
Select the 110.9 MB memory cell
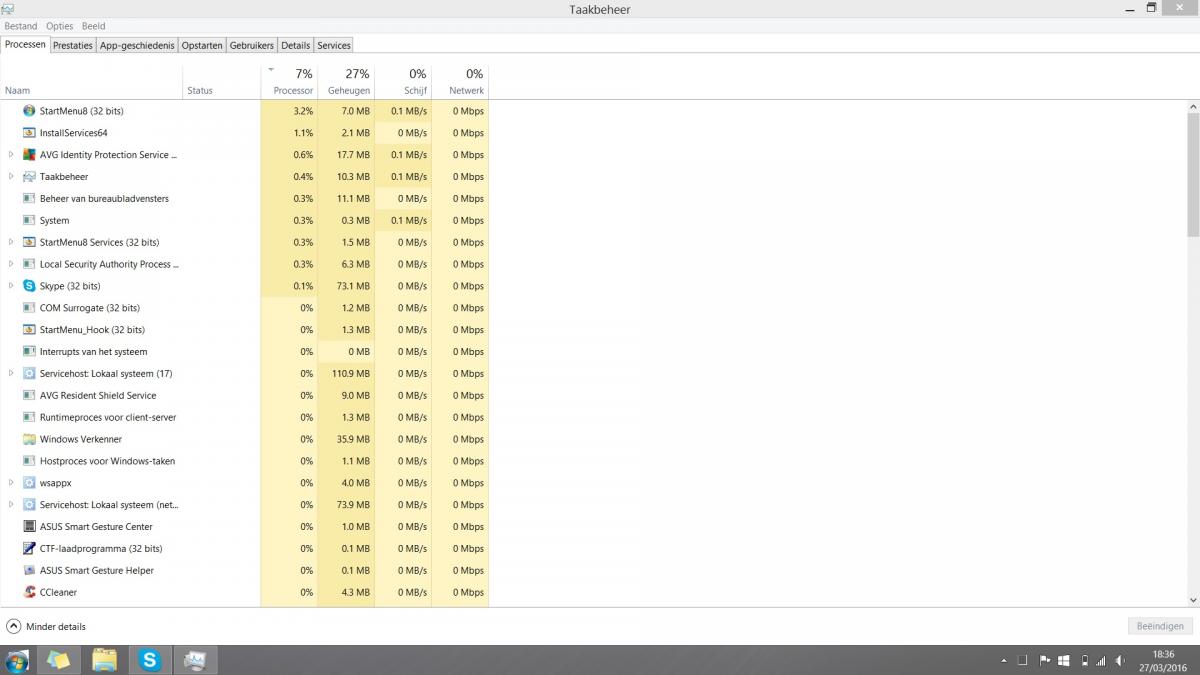pos(346,374)
